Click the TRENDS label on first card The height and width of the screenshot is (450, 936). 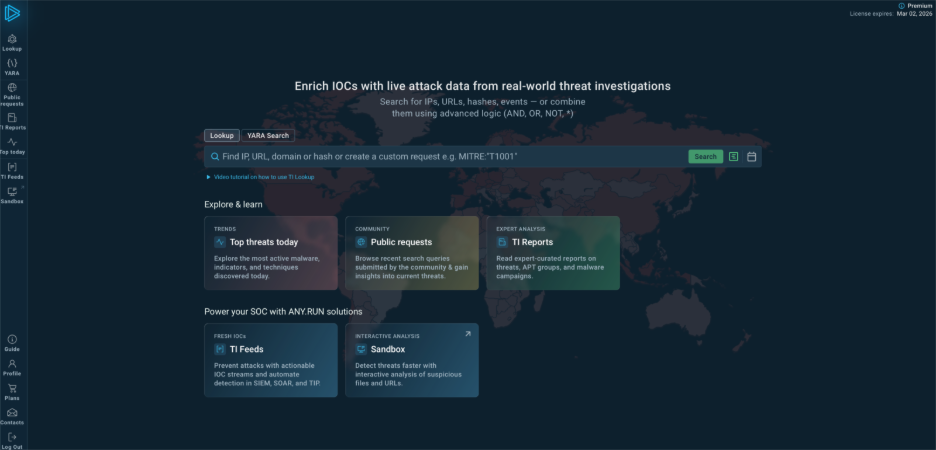coord(225,229)
